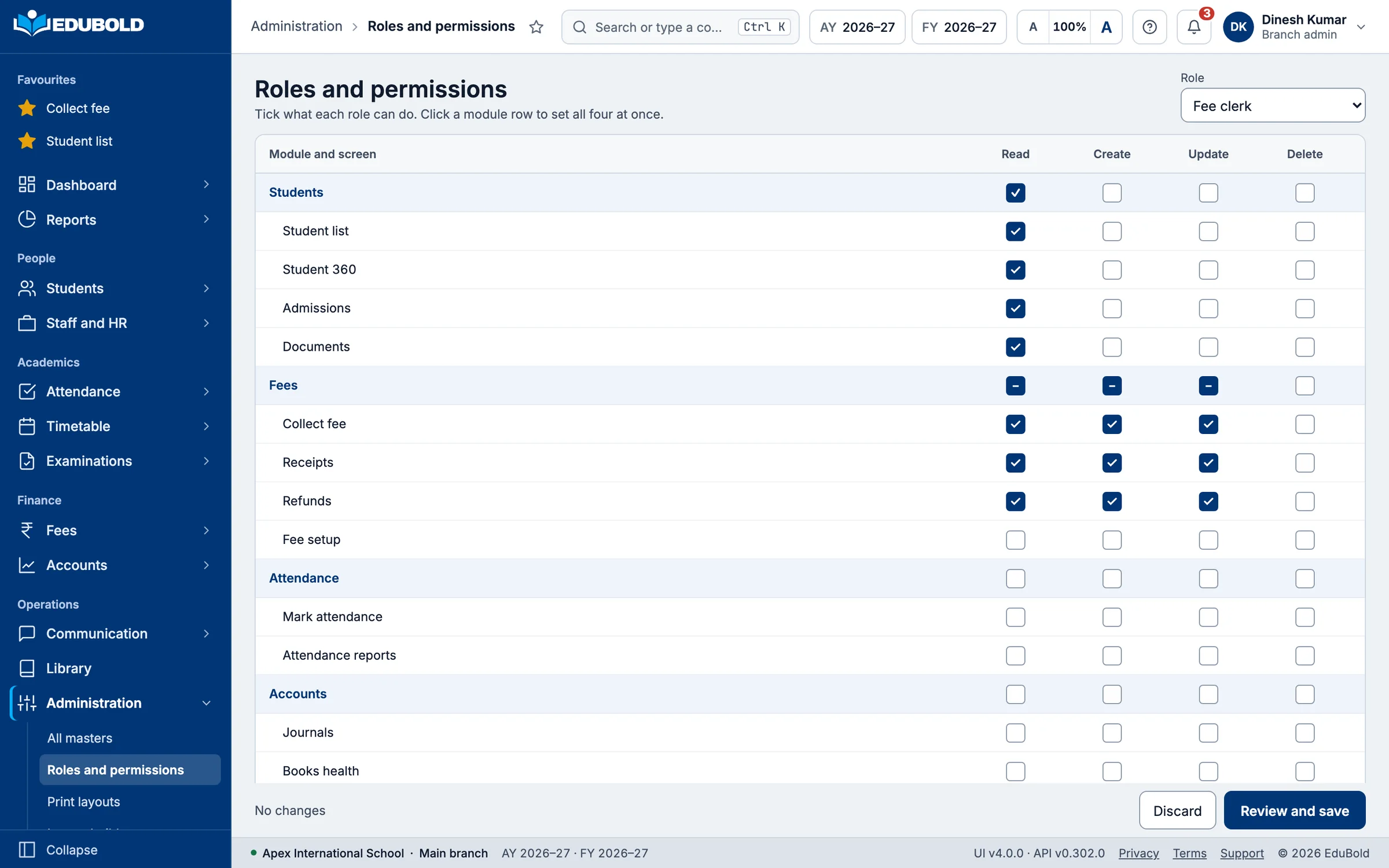Click the star icon beside Collect fee favourite

click(x=27, y=108)
